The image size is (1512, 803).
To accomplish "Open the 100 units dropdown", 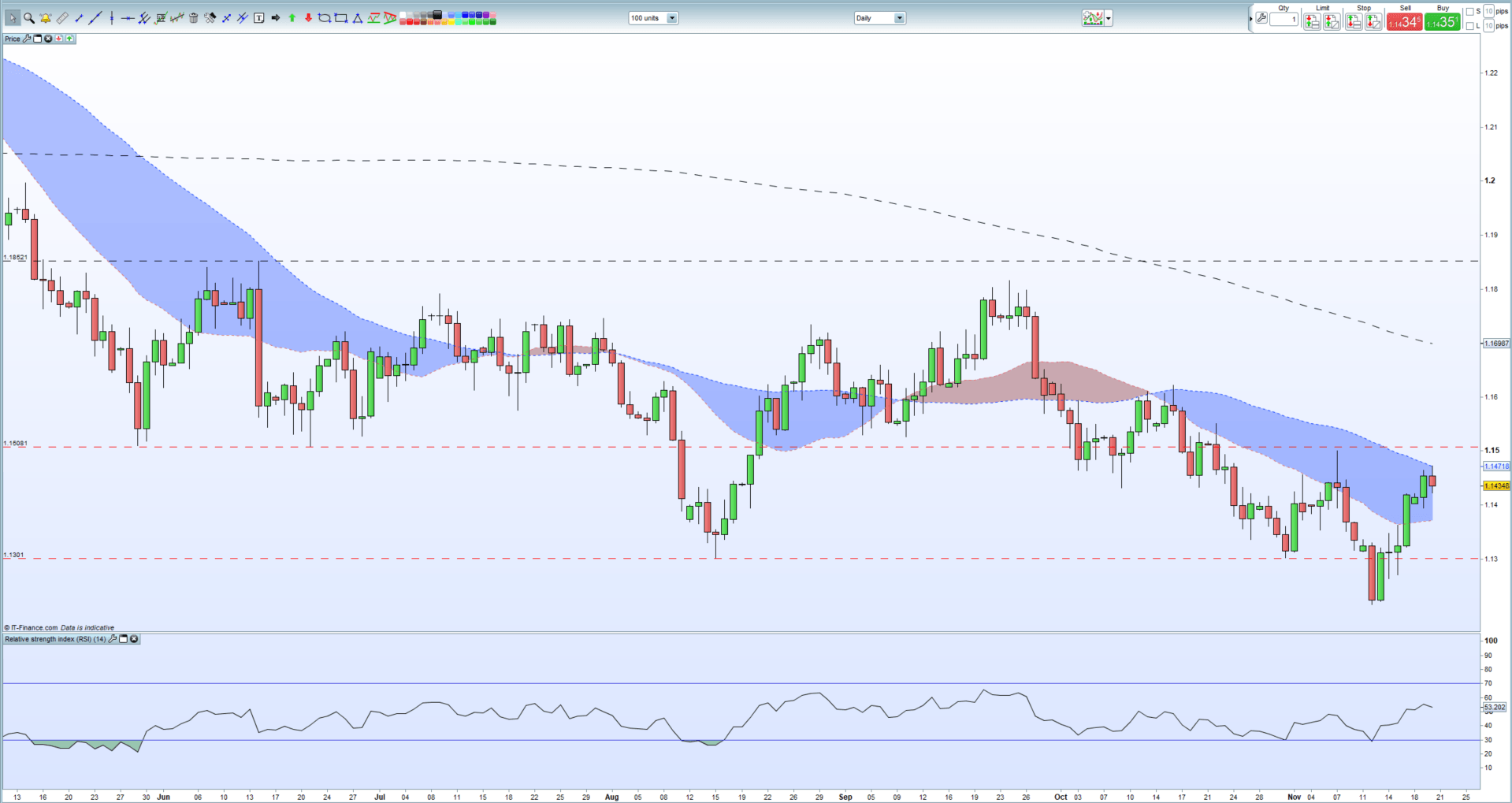I will point(653,18).
